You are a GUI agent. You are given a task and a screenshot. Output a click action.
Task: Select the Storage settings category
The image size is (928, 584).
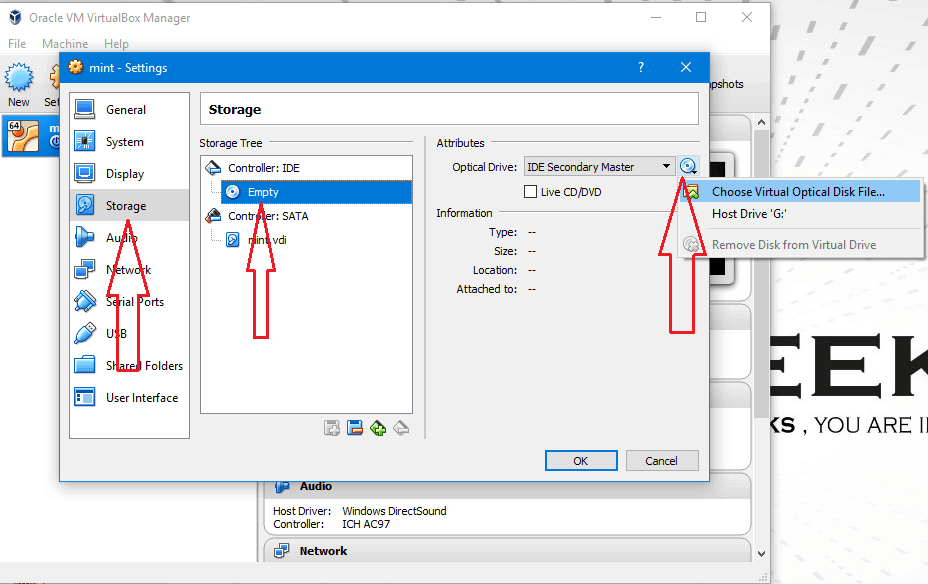[129, 205]
